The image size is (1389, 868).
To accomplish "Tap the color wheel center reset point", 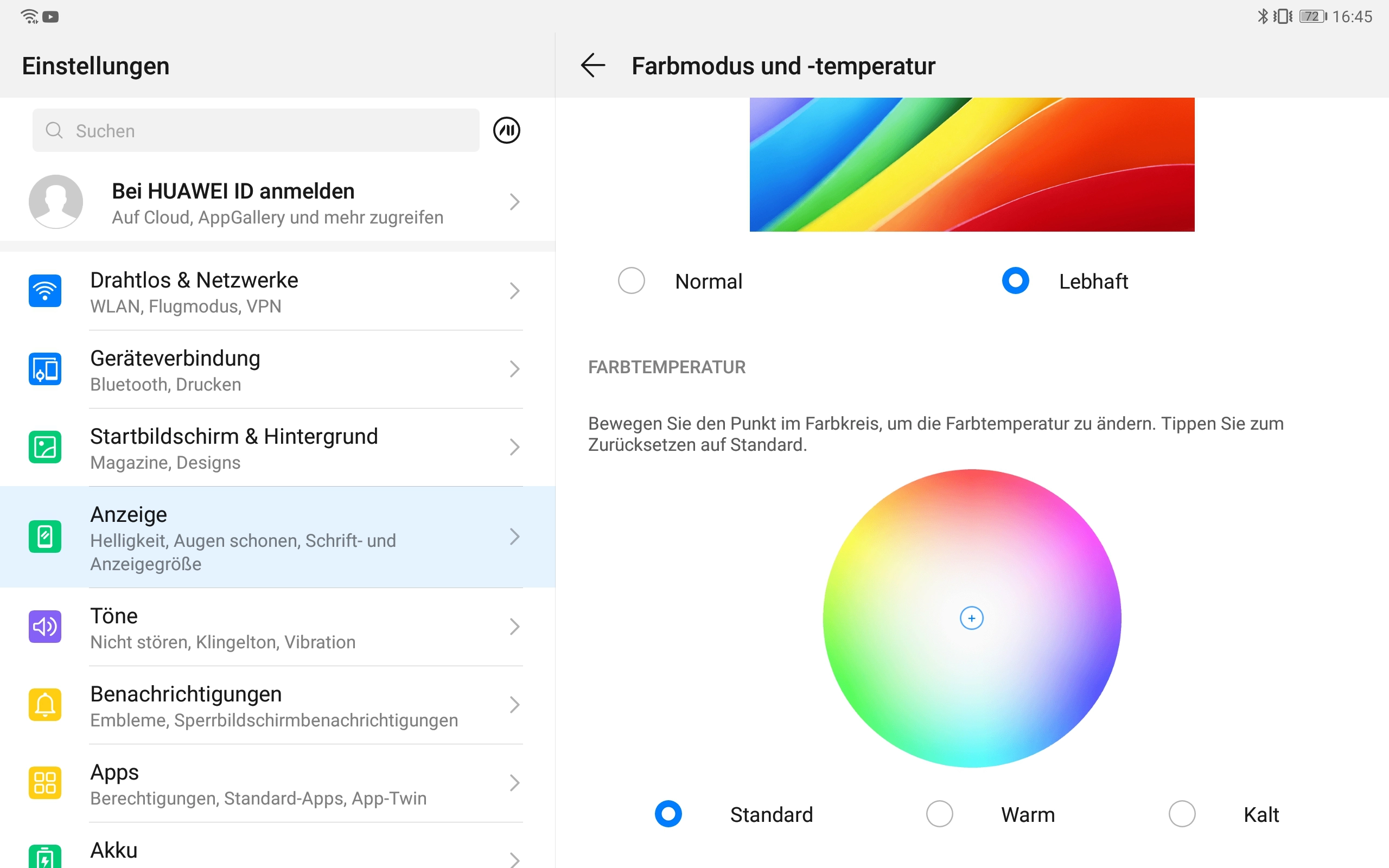I will [x=972, y=618].
